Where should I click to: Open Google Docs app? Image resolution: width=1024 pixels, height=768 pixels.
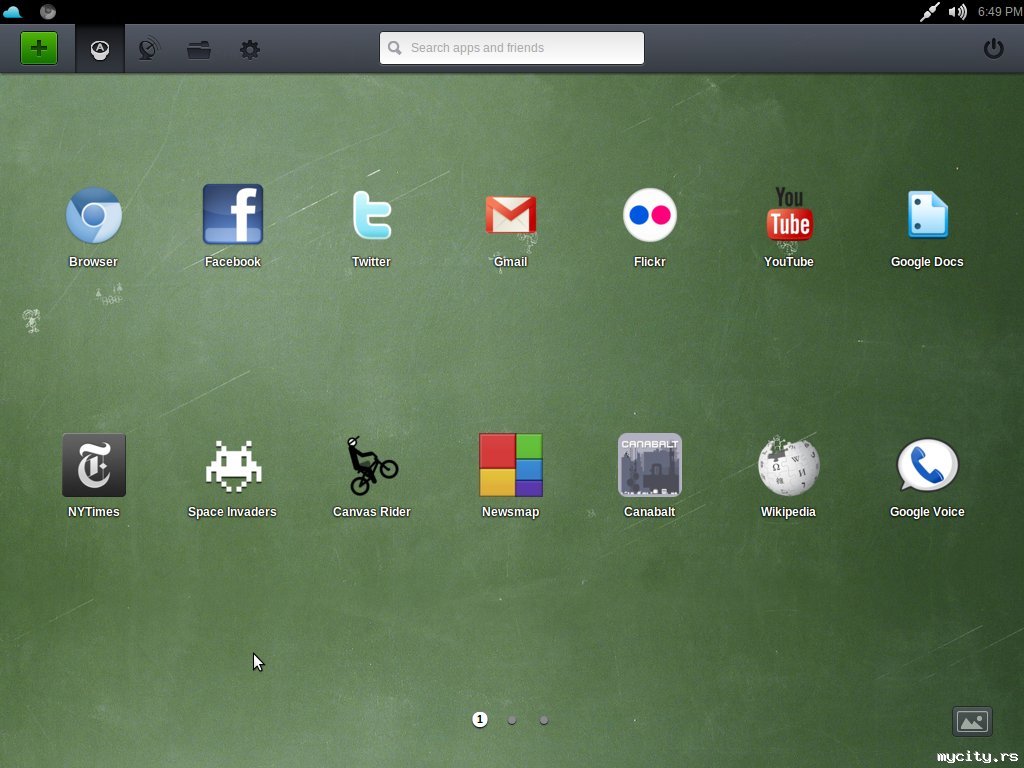[x=927, y=215]
